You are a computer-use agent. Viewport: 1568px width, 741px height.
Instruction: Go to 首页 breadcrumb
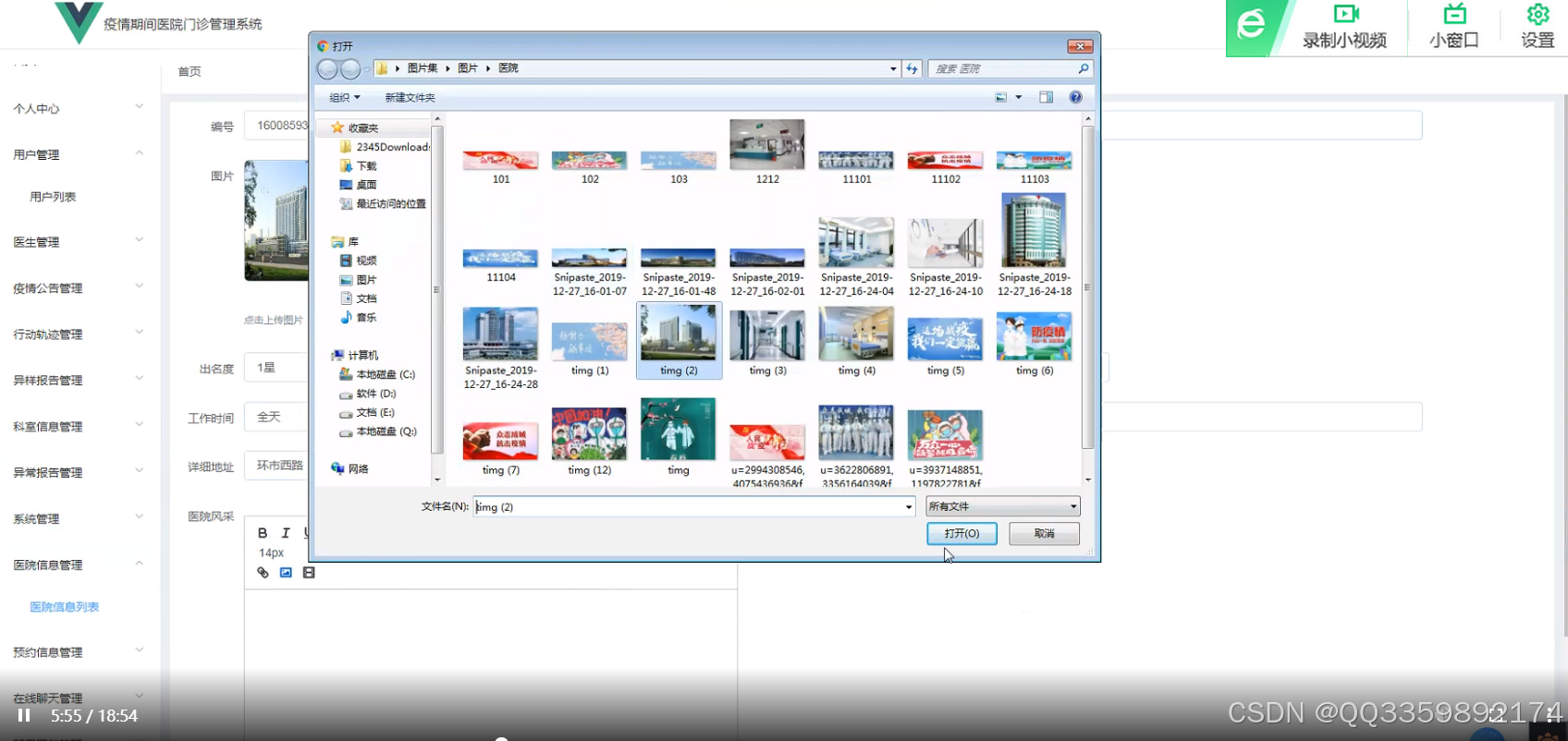(190, 71)
